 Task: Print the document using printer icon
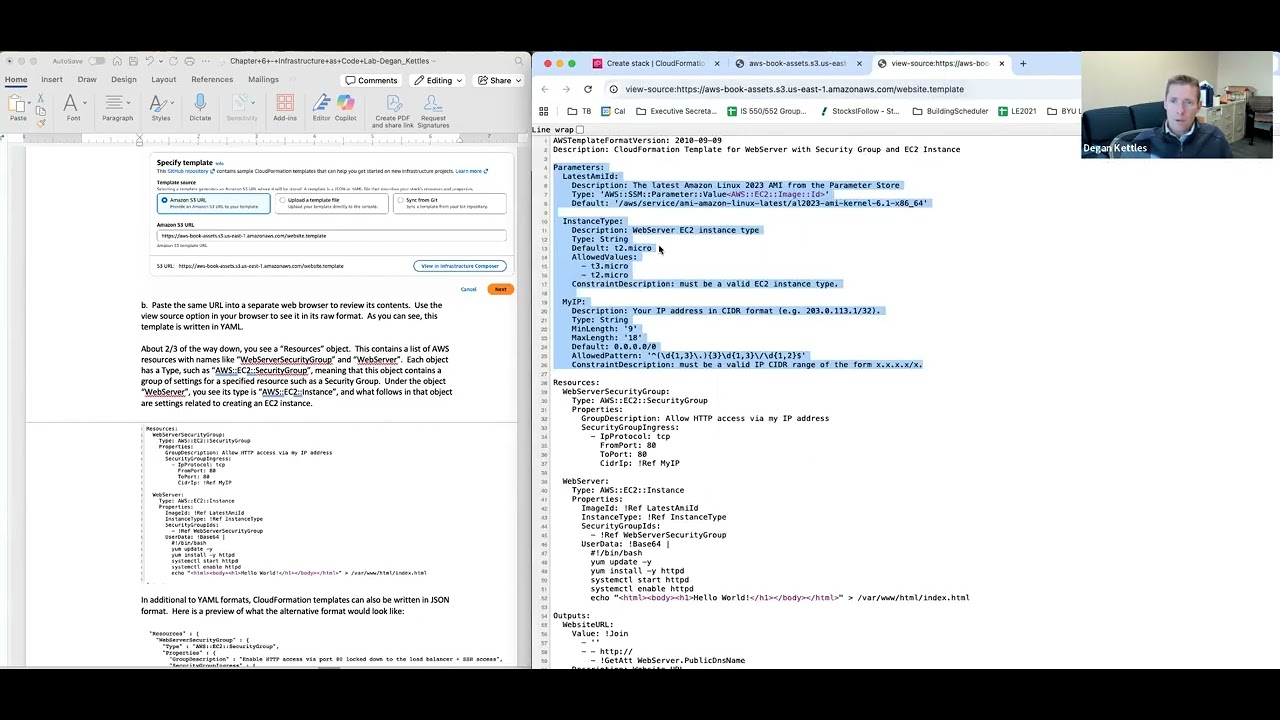tap(189, 61)
